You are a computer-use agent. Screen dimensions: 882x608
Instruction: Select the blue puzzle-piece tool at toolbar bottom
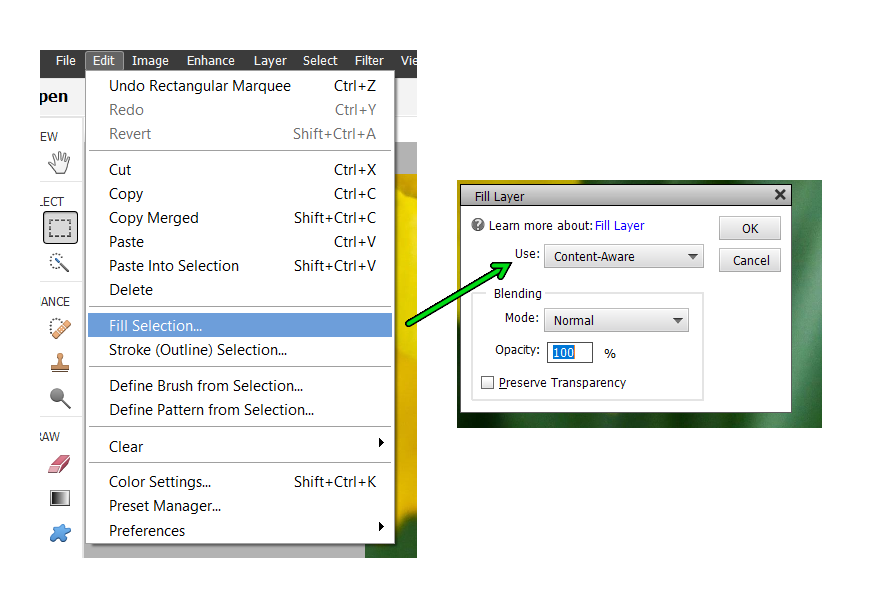(59, 533)
